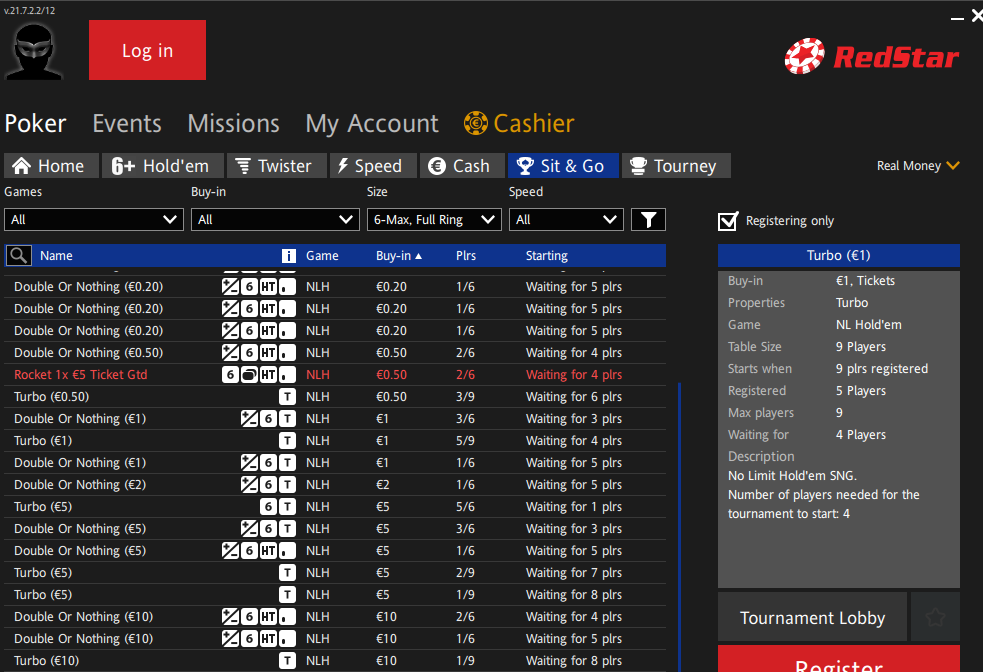Click the chip stack icon in Rocket ticket row
The image size is (983, 672).
[250, 375]
